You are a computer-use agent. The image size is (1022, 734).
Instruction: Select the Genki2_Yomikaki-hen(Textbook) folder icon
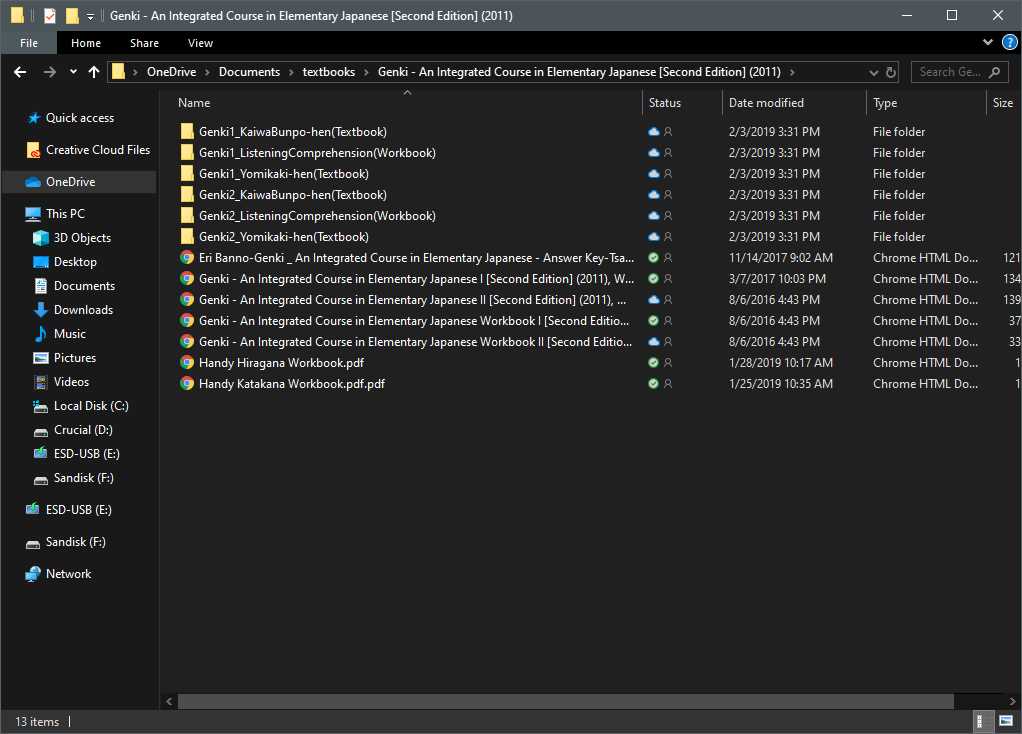[187, 237]
